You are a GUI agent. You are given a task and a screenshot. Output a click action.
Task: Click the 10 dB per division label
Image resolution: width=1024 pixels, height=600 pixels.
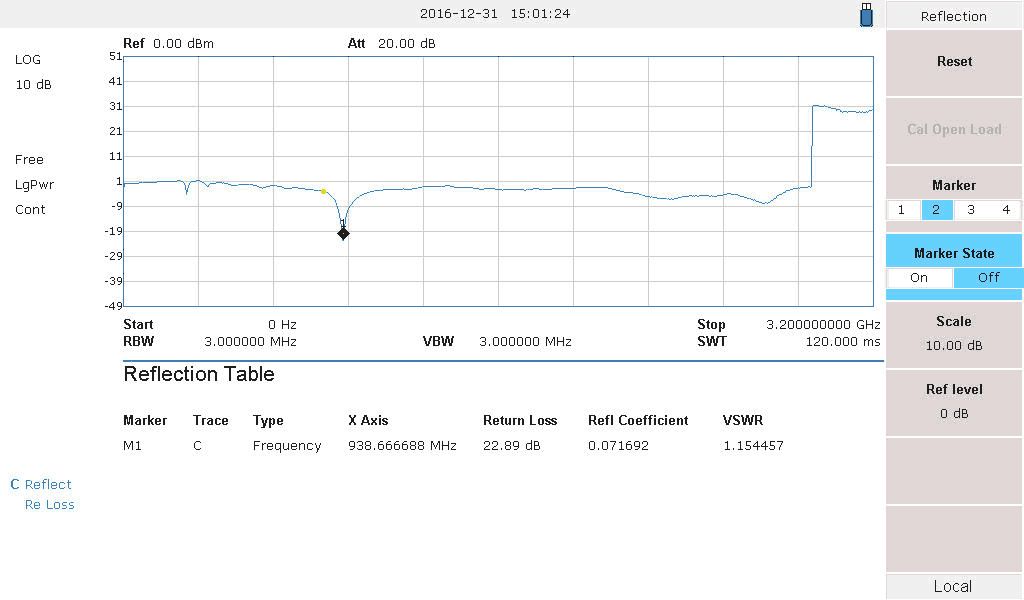tap(33, 85)
